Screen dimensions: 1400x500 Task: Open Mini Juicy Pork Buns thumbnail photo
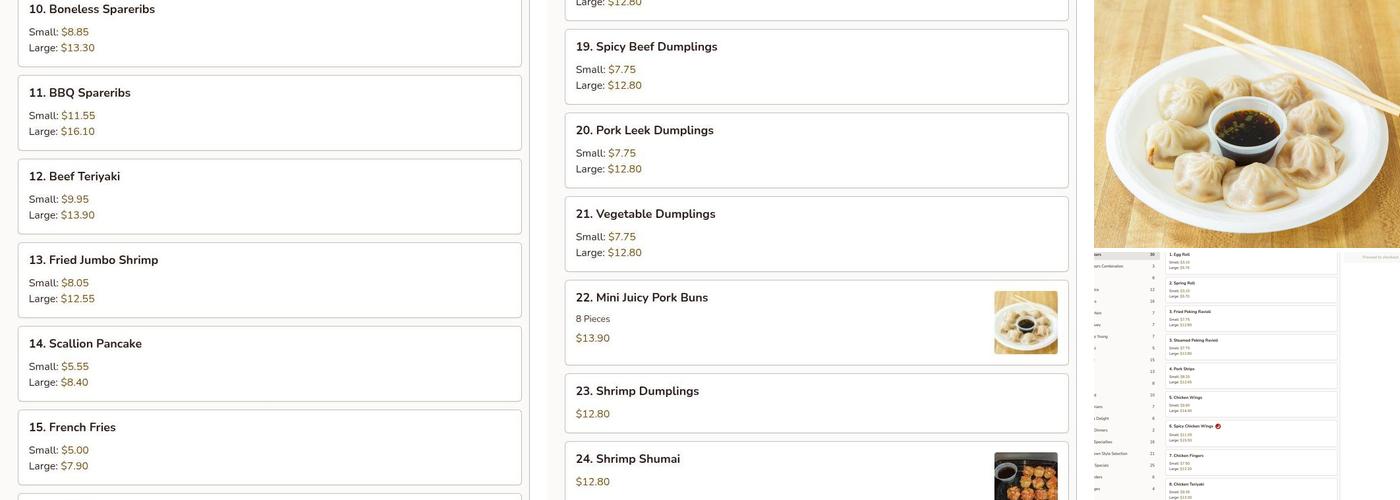[1025, 322]
